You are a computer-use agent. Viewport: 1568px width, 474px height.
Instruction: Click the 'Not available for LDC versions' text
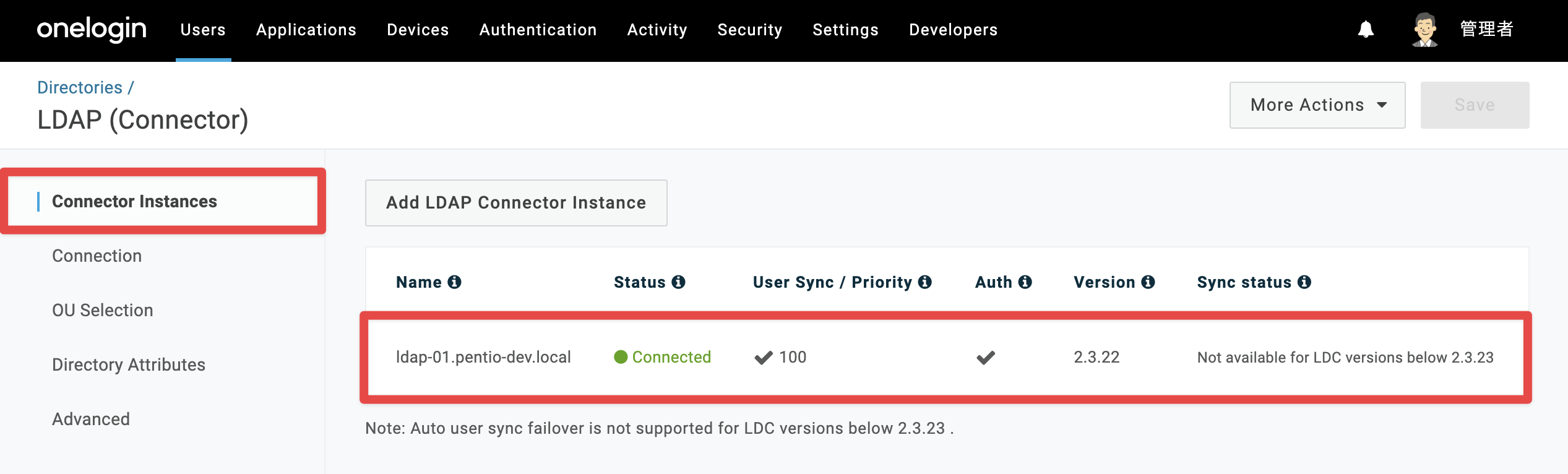pyautogui.click(x=1345, y=357)
